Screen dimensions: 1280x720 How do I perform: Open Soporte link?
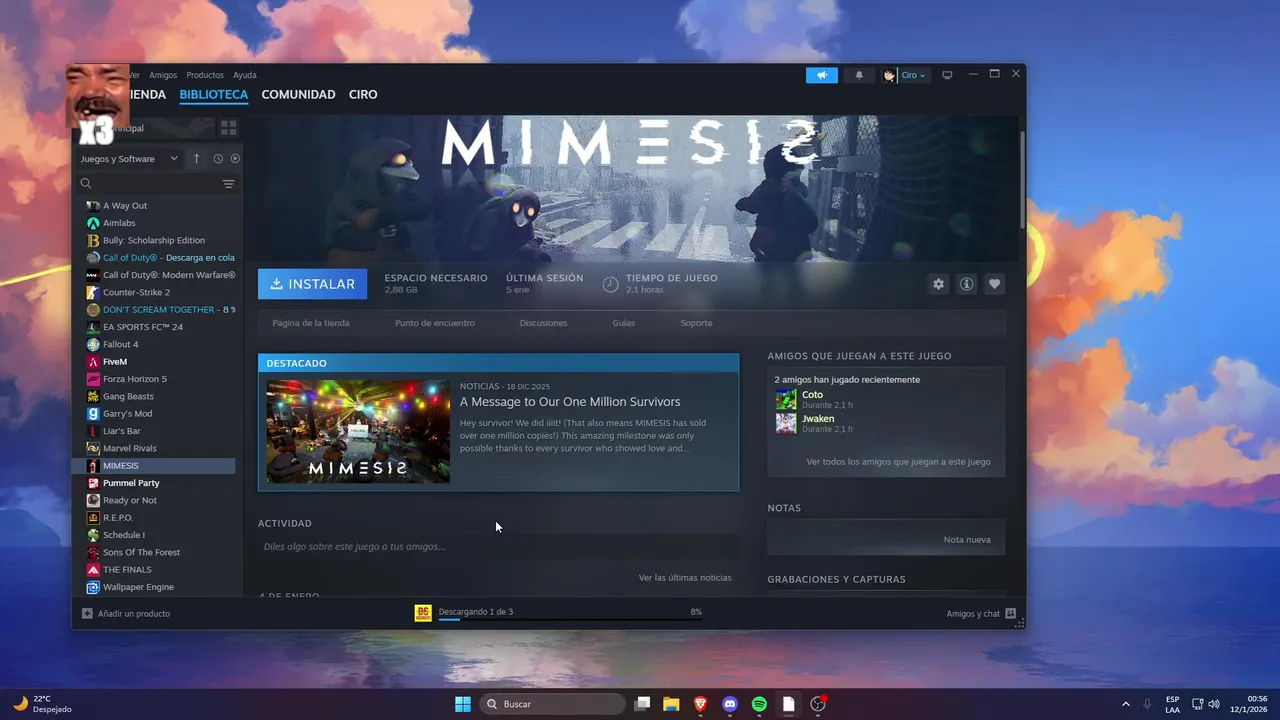click(x=696, y=323)
